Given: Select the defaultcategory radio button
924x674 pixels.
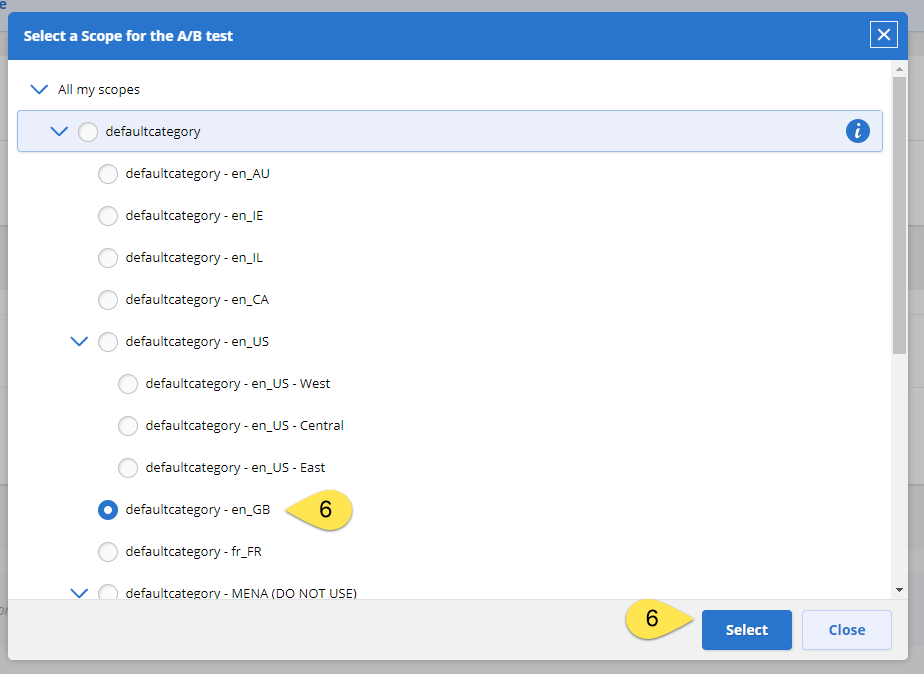Looking at the screenshot, I should pyautogui.click(x=88, y=131).
